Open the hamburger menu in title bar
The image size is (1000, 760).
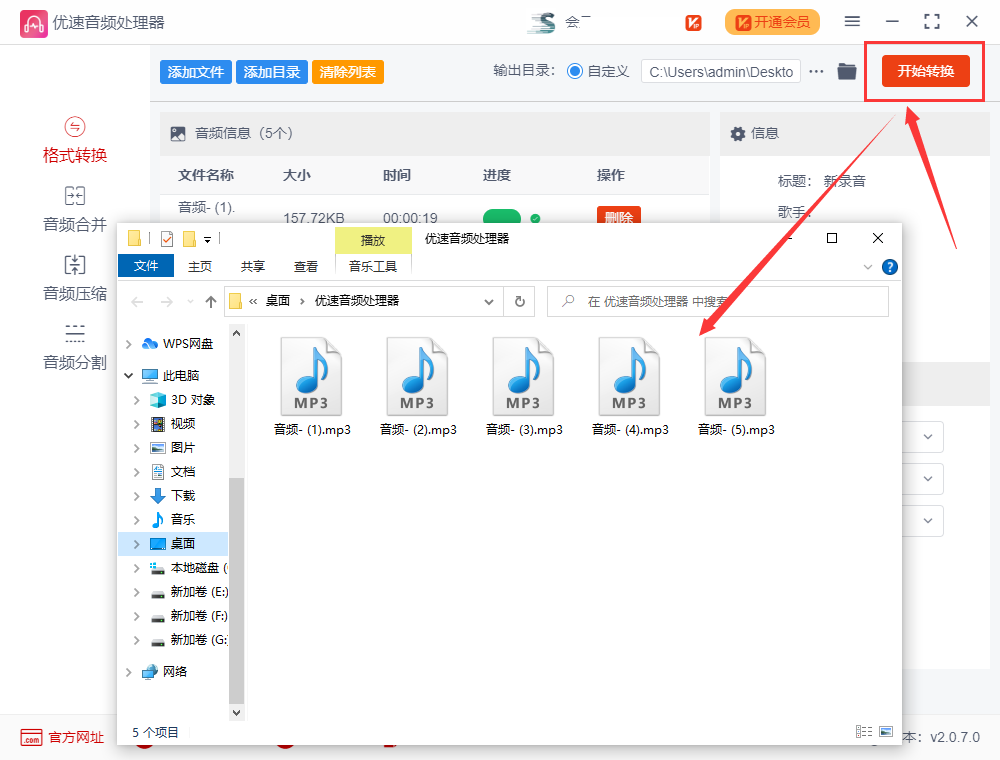[x=852, y=21]
